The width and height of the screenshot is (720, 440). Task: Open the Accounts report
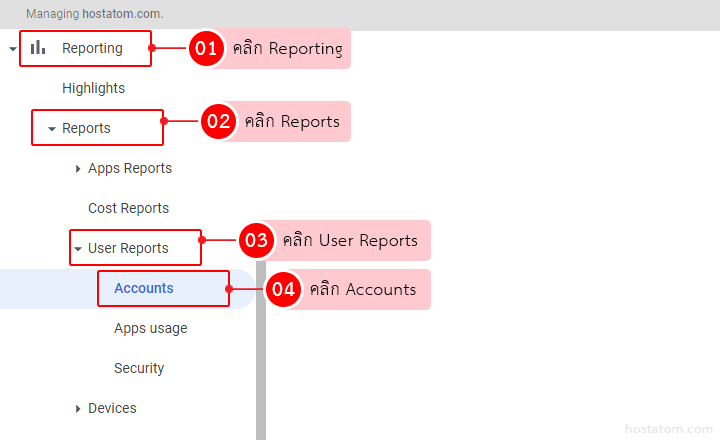coord(144,288)
